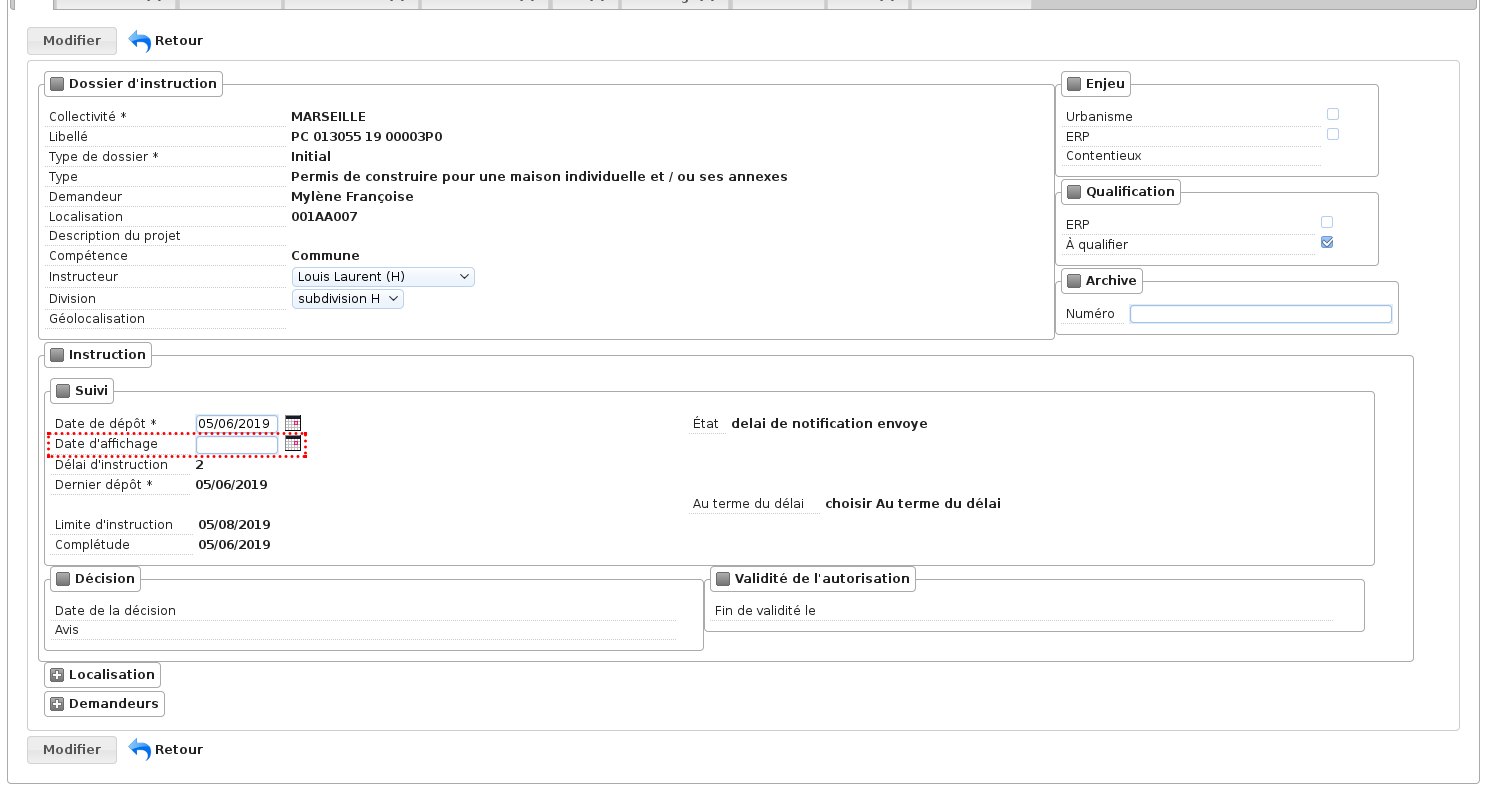Uncheck the À qualifier checkbox
The width and height of the screenshot is (1486, 790).
click(x=1327, y=242)
